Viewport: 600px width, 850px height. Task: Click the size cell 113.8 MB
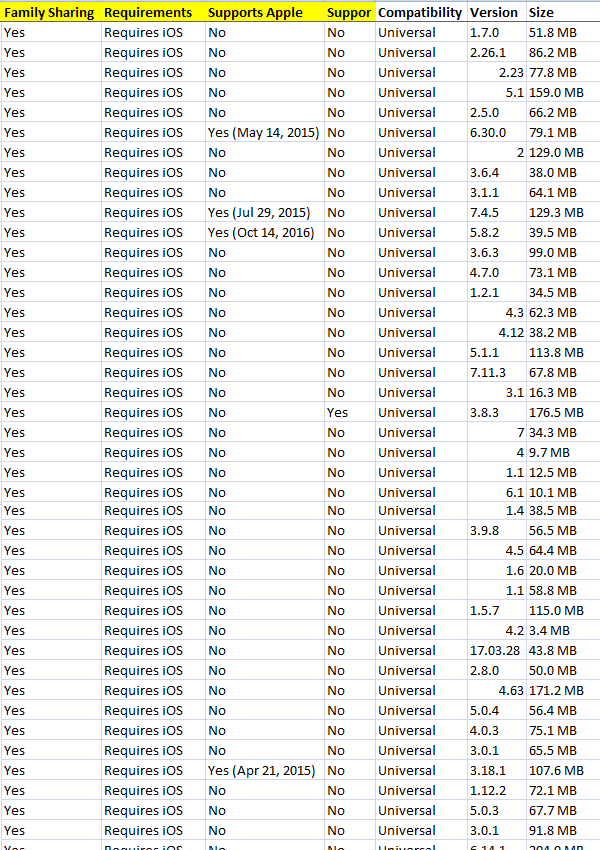(563, 352)
